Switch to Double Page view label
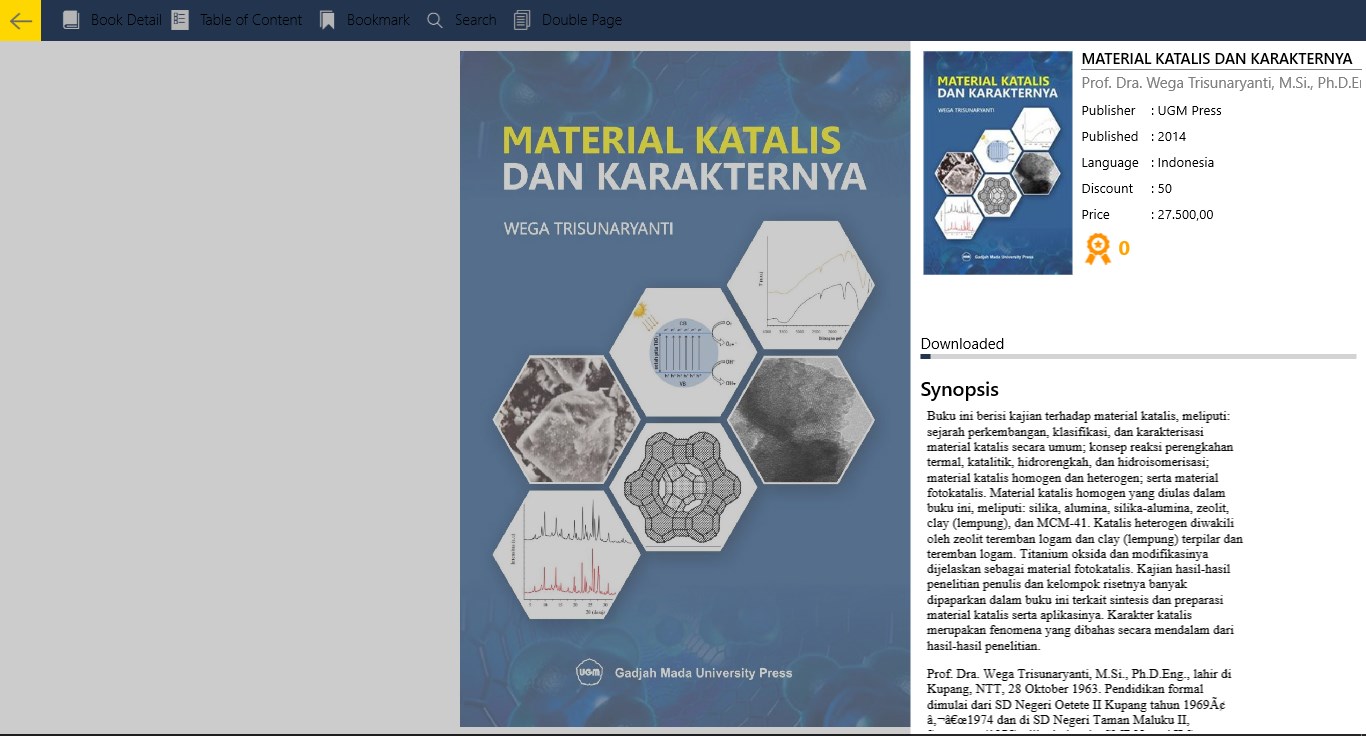 [x=582, y=20]
